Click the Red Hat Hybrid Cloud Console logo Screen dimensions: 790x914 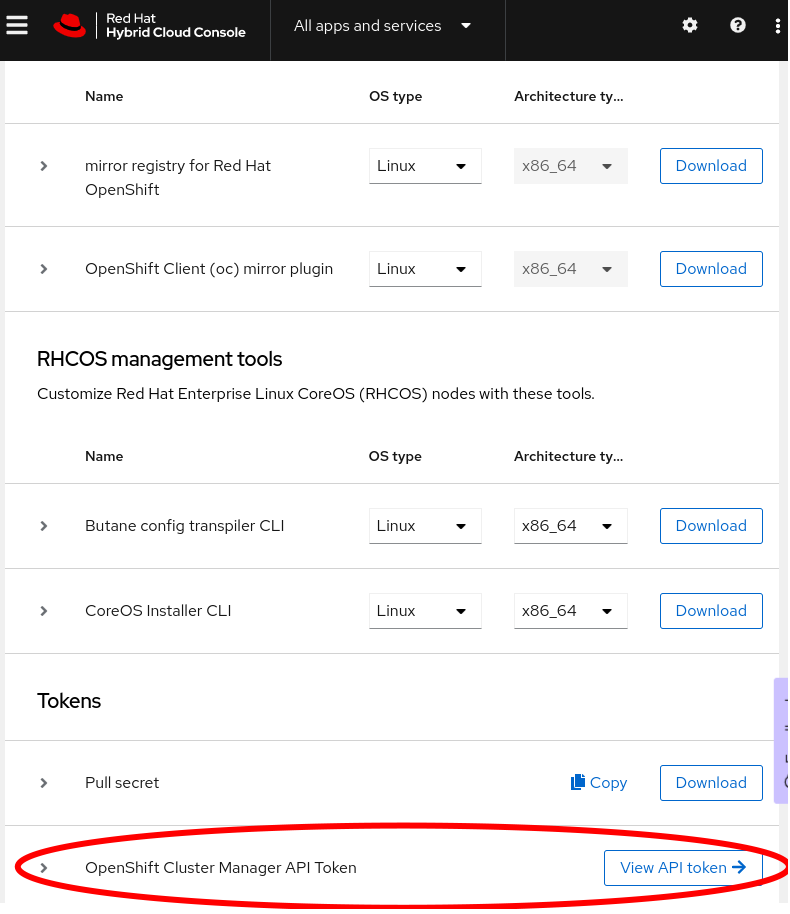(150, 26)
